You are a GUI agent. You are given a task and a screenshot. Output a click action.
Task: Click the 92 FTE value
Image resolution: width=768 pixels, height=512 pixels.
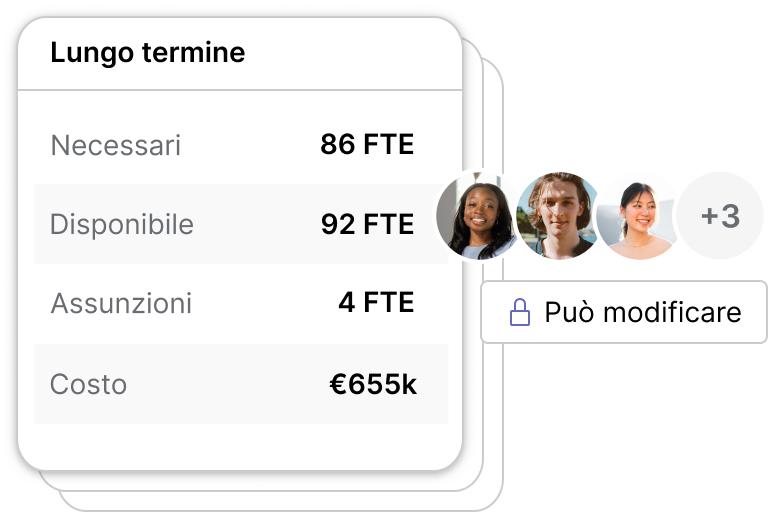[x=367, y=224]
